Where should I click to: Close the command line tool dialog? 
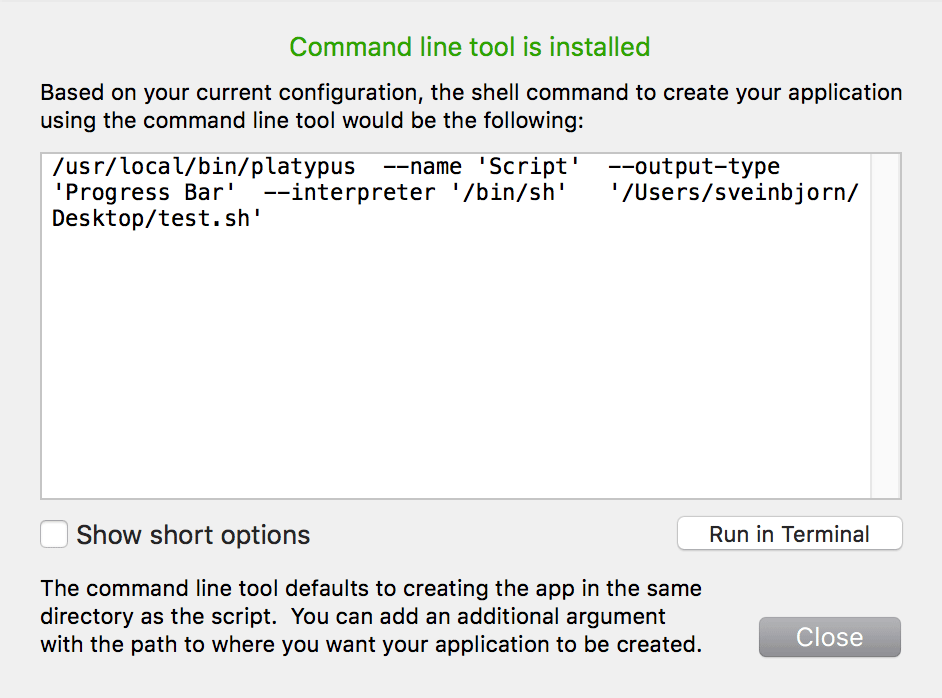coord(829,638)
